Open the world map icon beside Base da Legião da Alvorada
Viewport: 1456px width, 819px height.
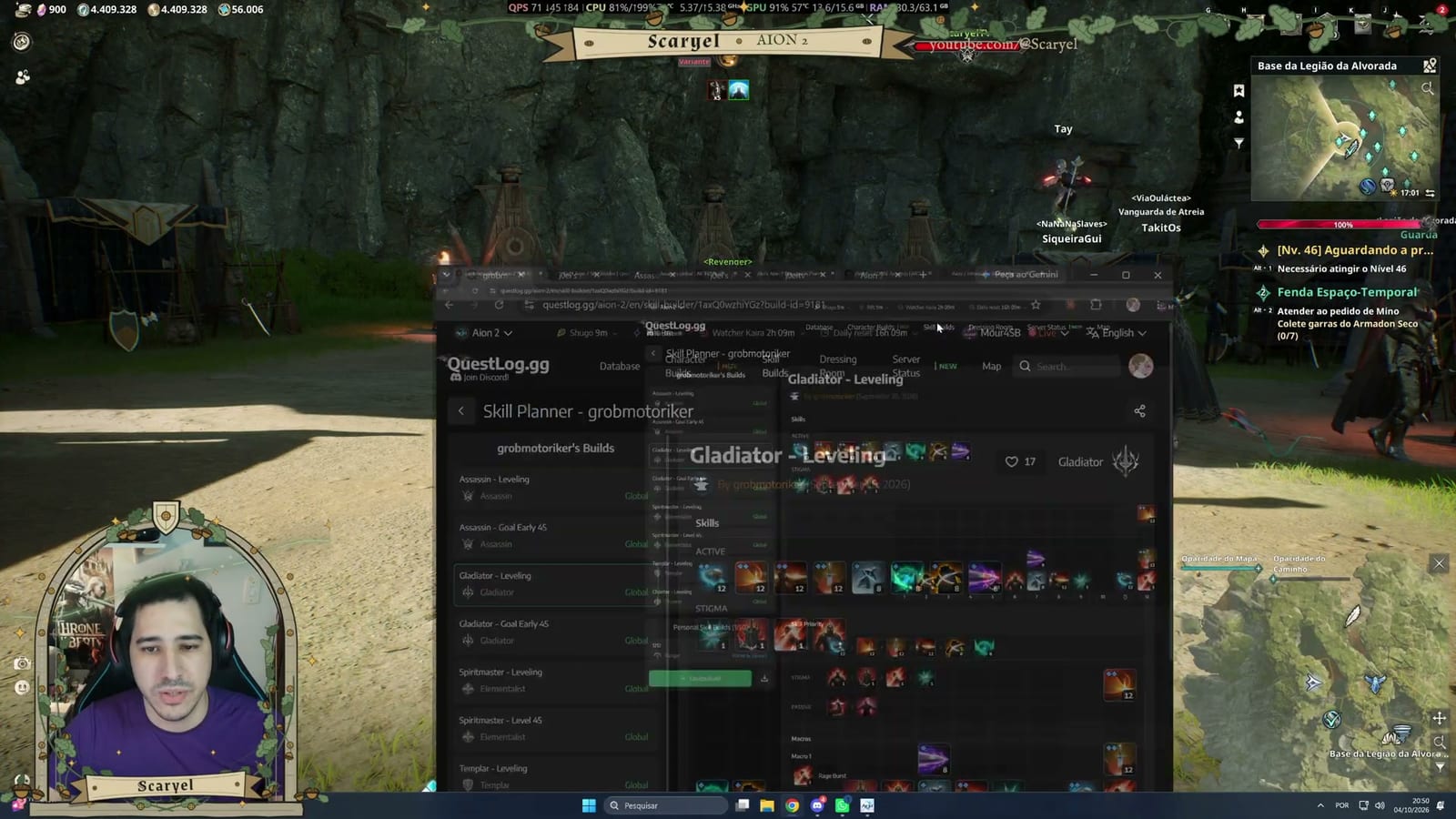pos(1430,66)
